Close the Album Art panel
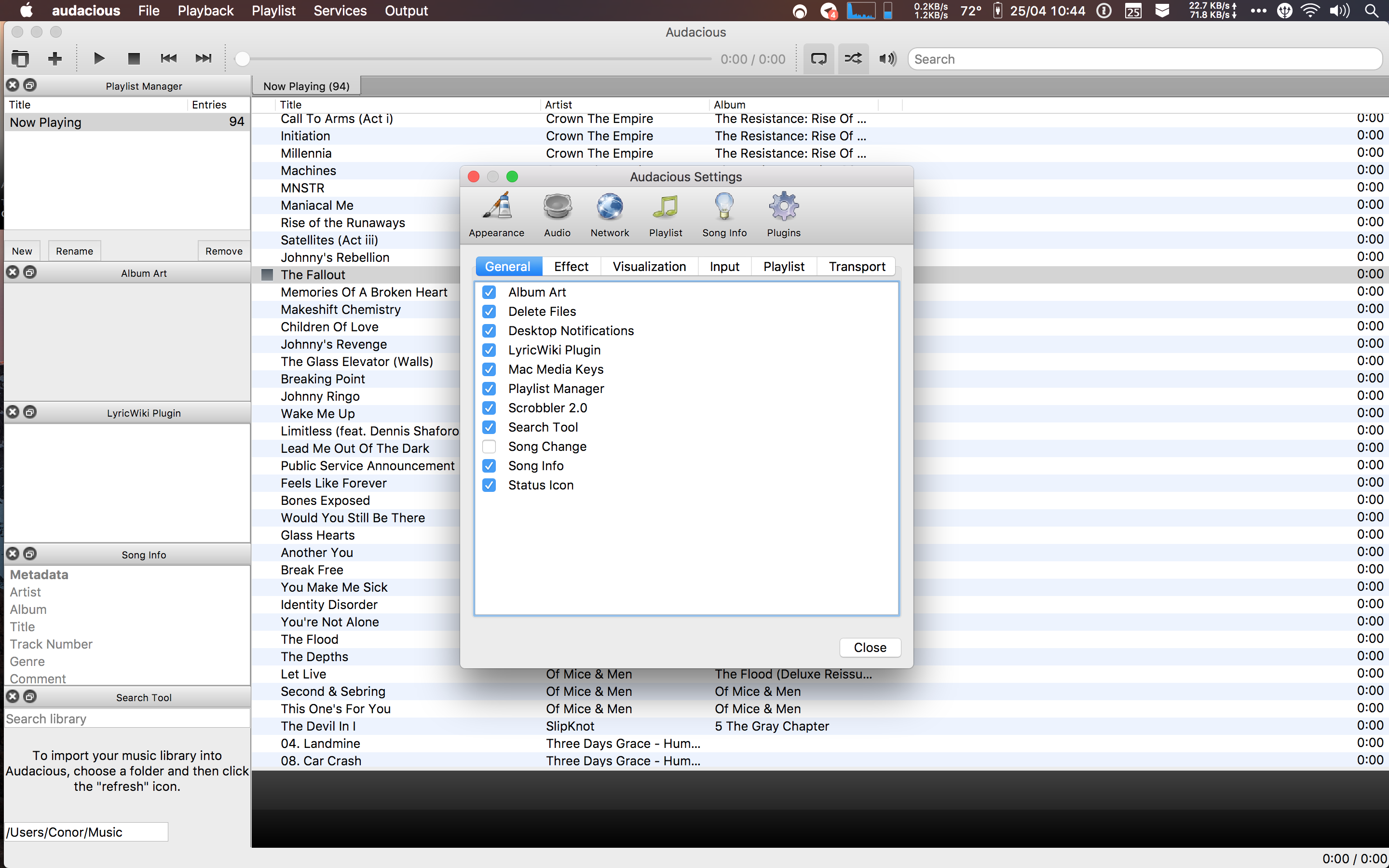 tap(13, 272)
